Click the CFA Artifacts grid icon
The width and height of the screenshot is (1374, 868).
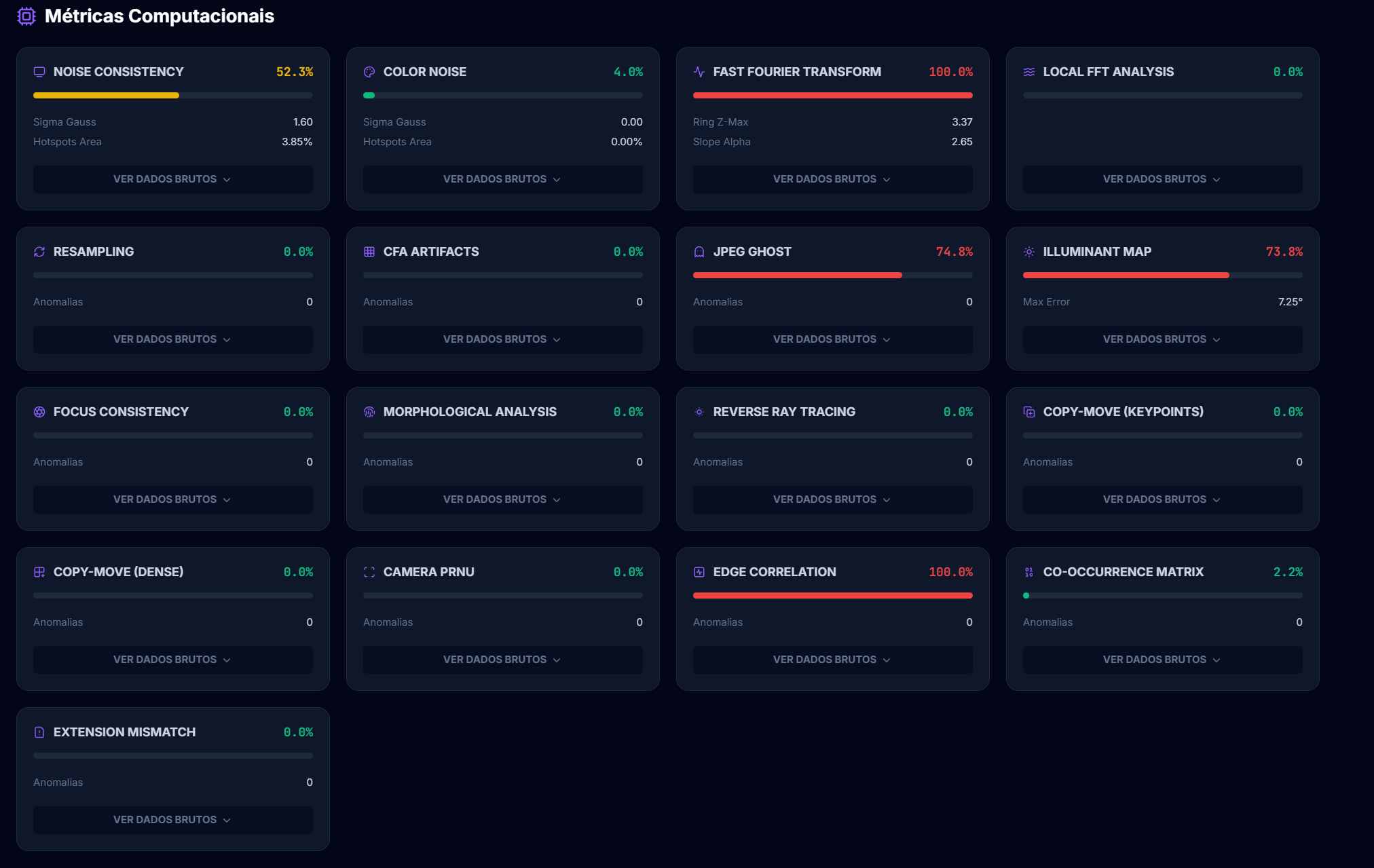(x=369, y=252)
